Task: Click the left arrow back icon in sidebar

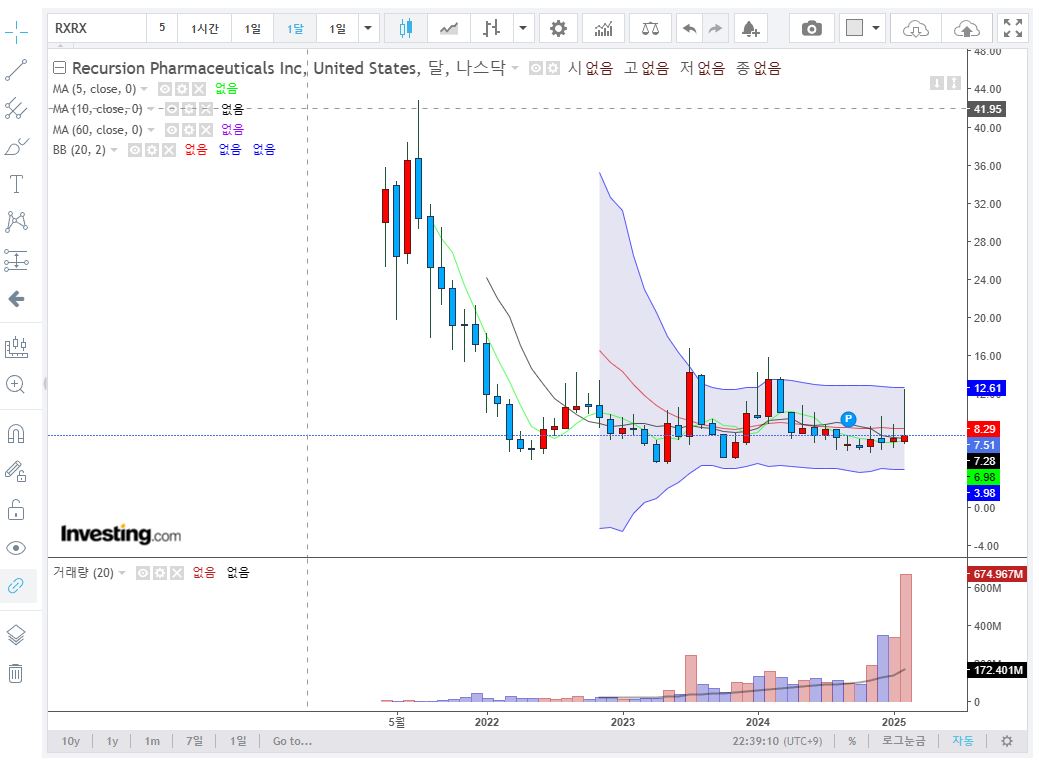Action: point(16,299)
